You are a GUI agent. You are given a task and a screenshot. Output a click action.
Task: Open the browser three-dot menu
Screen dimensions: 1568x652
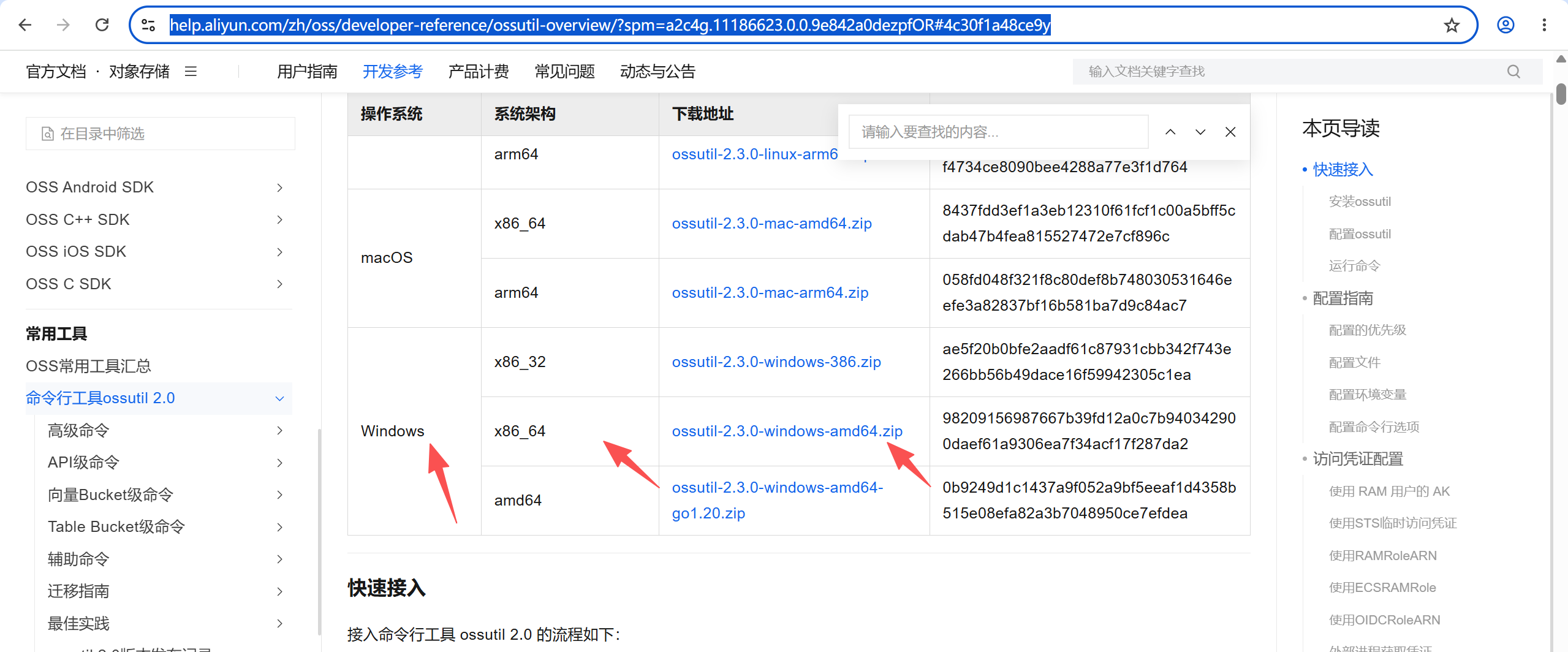[1544, 25]
